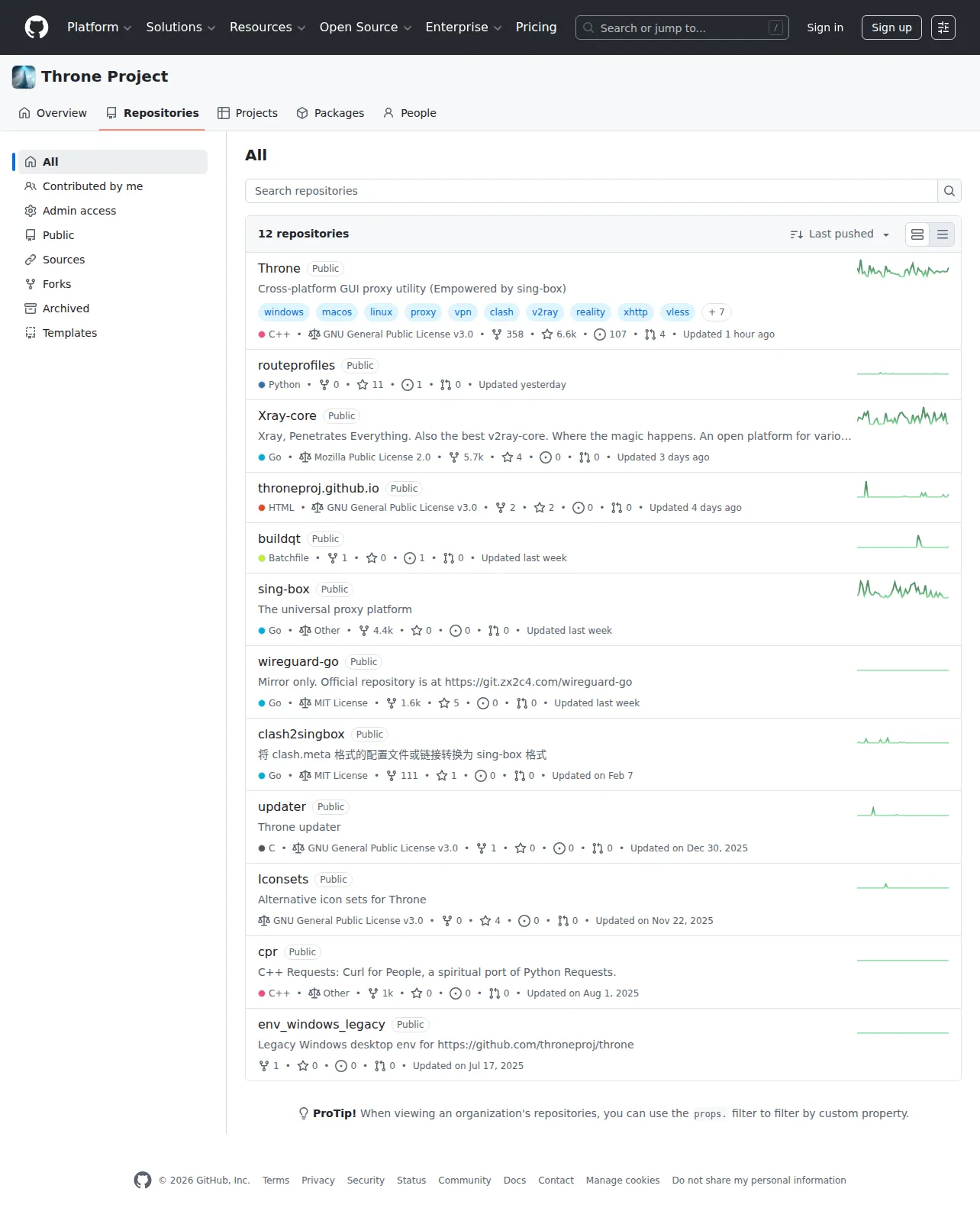
Task: Expand the Solutions menu
Action: point(181,27)
